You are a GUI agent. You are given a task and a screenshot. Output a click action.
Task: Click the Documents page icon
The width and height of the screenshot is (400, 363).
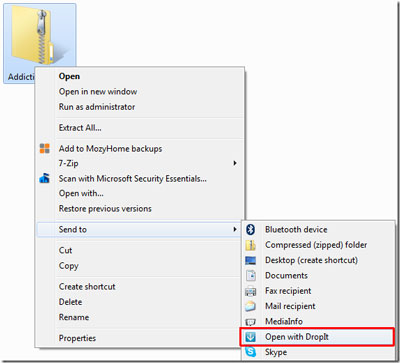coord(251,276)
